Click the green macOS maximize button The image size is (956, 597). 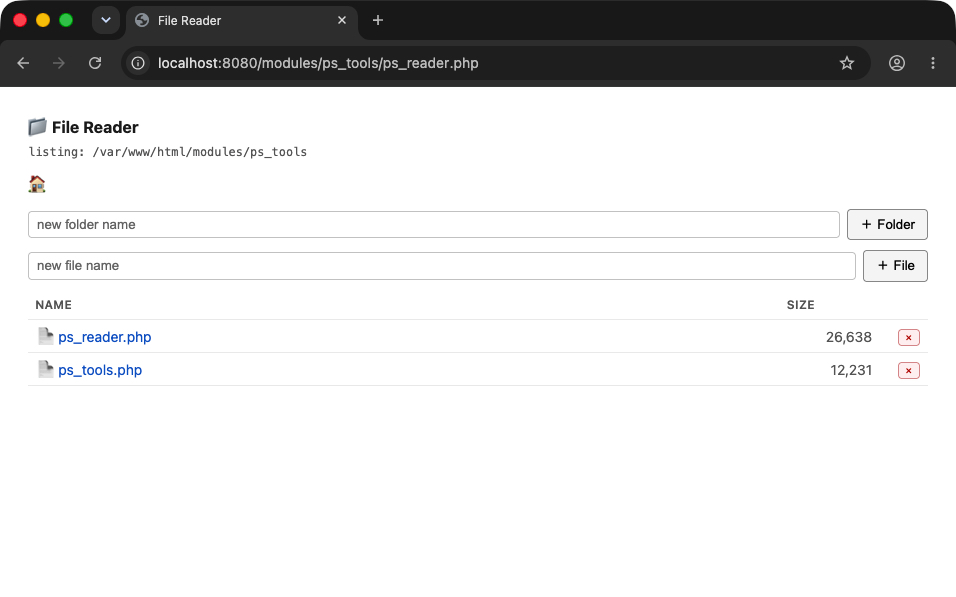66,20
